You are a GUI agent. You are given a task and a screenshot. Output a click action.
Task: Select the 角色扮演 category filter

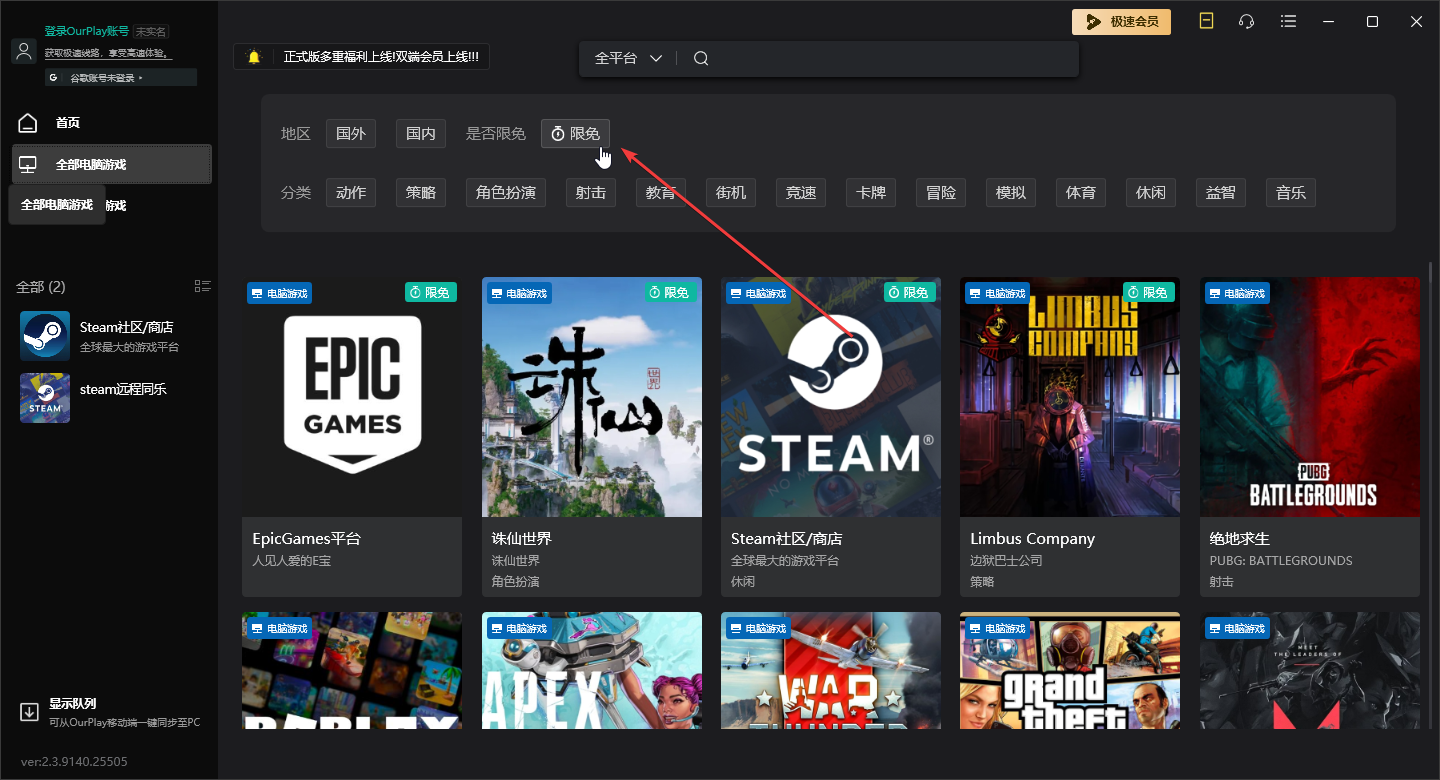pos(506,193)
